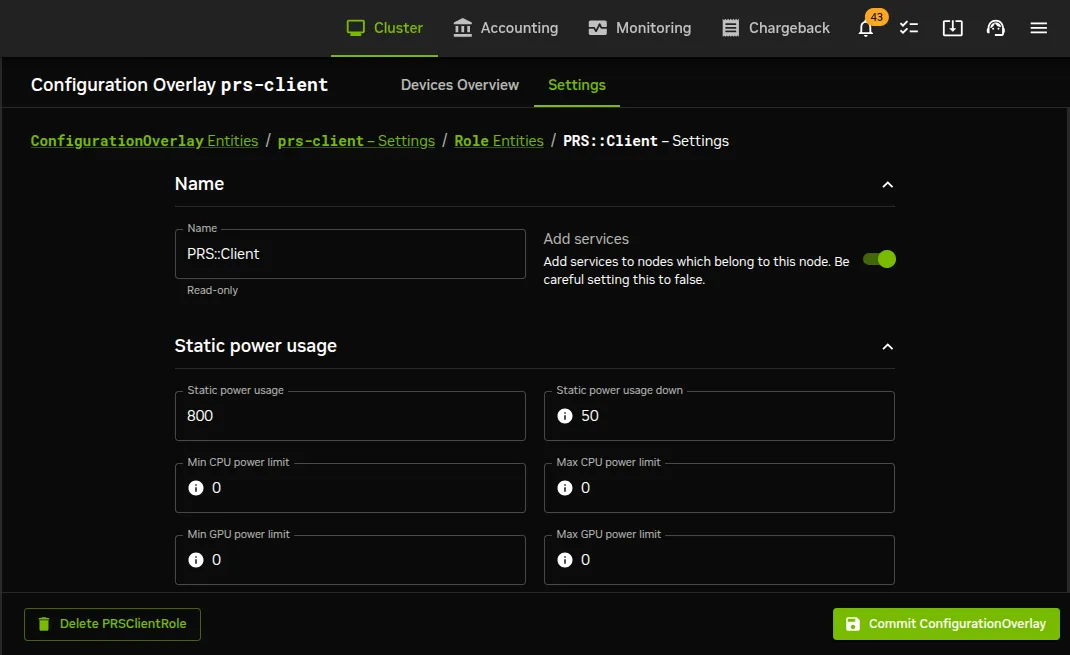Click info icon for Min GPU power limit
1070x655 pixels.
click(x=196, y=560)
